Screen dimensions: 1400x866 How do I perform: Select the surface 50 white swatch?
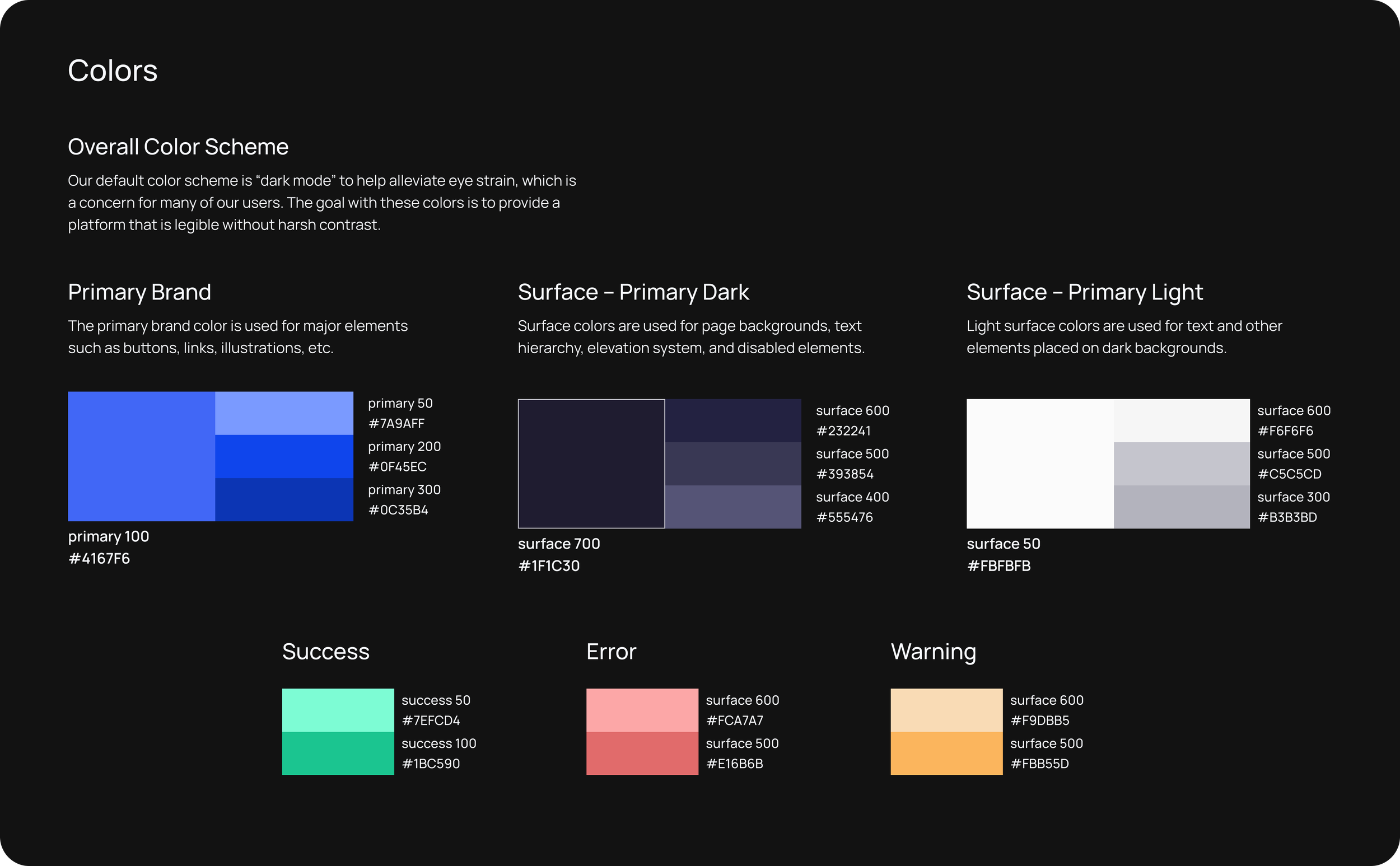(1040, 464)
